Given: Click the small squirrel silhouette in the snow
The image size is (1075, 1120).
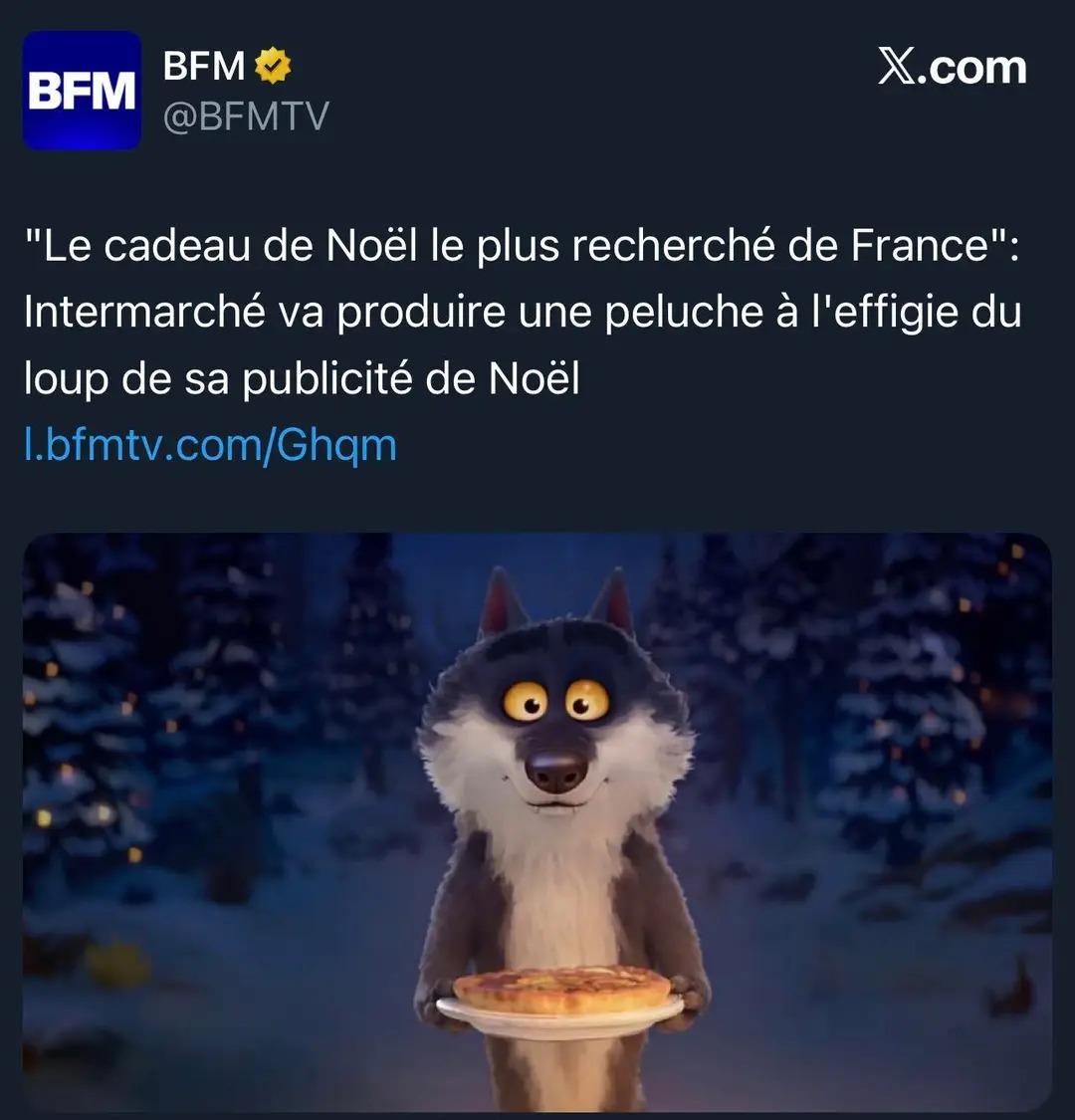Looking at the screenshot, I should [1012, 988].
